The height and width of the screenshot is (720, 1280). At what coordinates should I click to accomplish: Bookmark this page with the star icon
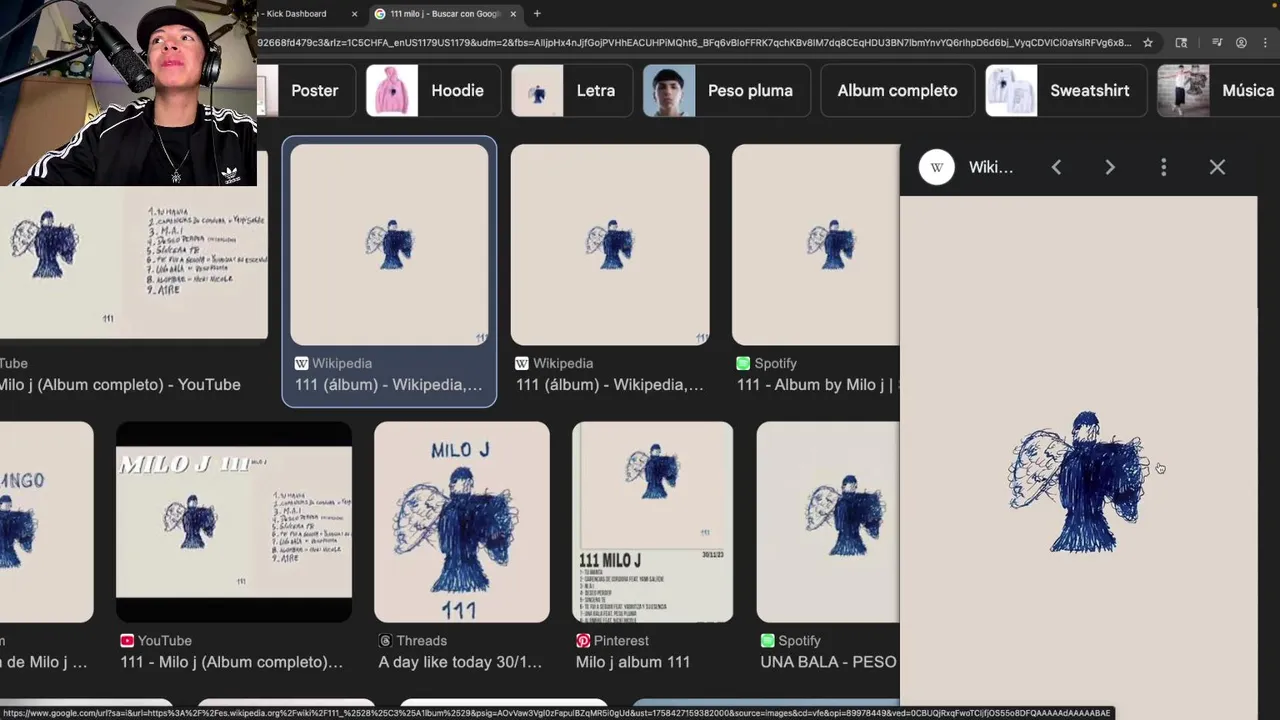(1148, 43)
